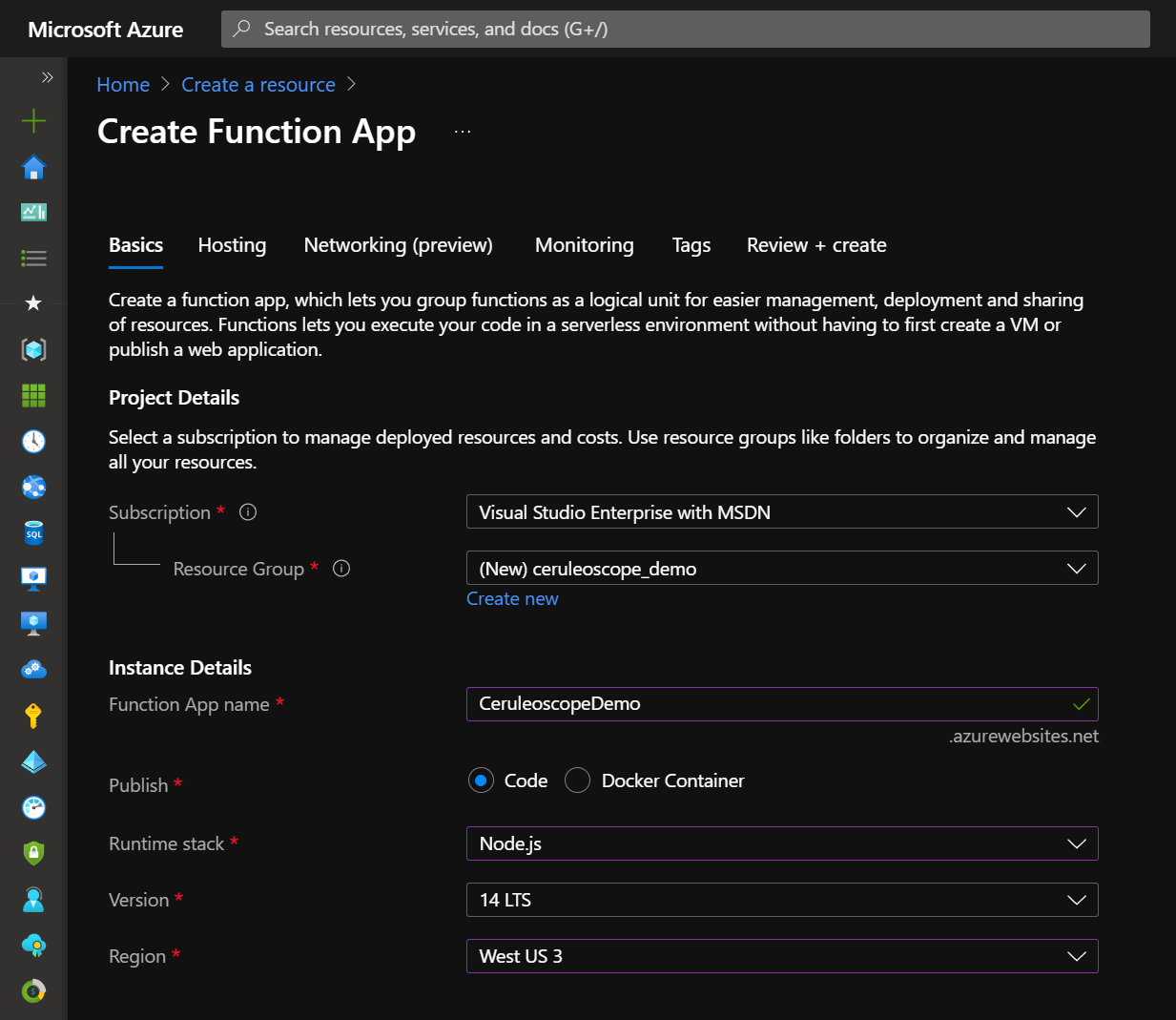Click the Project Details section heading
Screen dimensions: 1176x1020
[174, 398]
